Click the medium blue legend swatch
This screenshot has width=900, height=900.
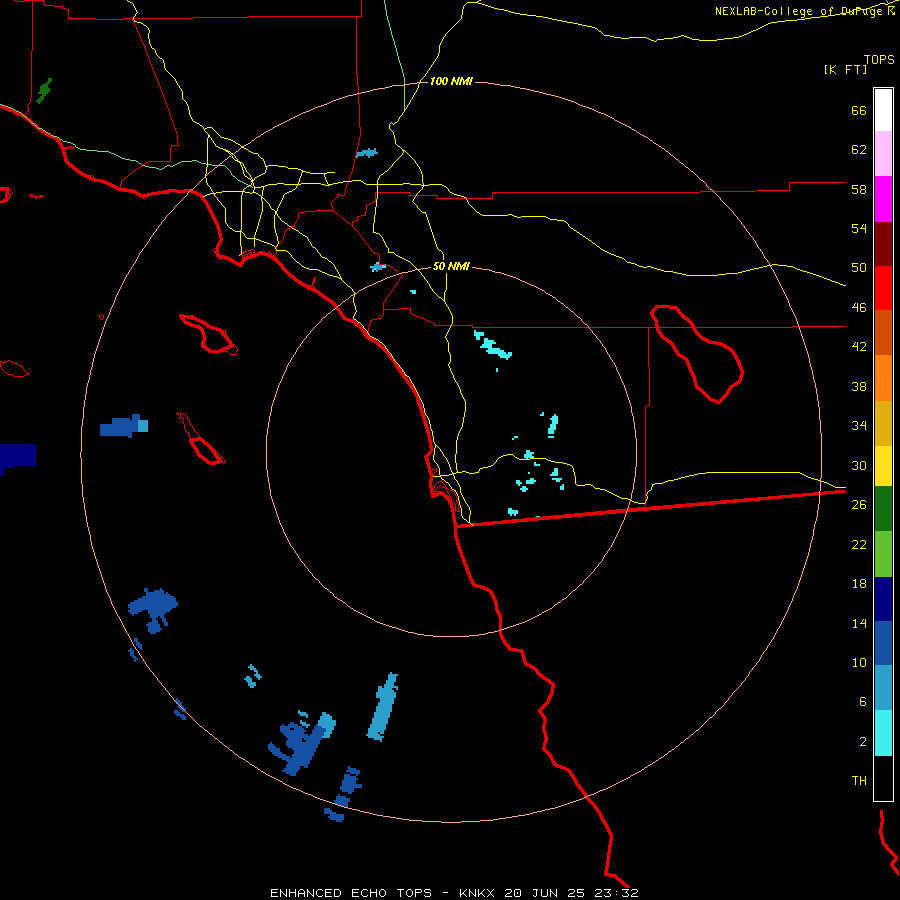pyautogui.click(x=883, y=643)
